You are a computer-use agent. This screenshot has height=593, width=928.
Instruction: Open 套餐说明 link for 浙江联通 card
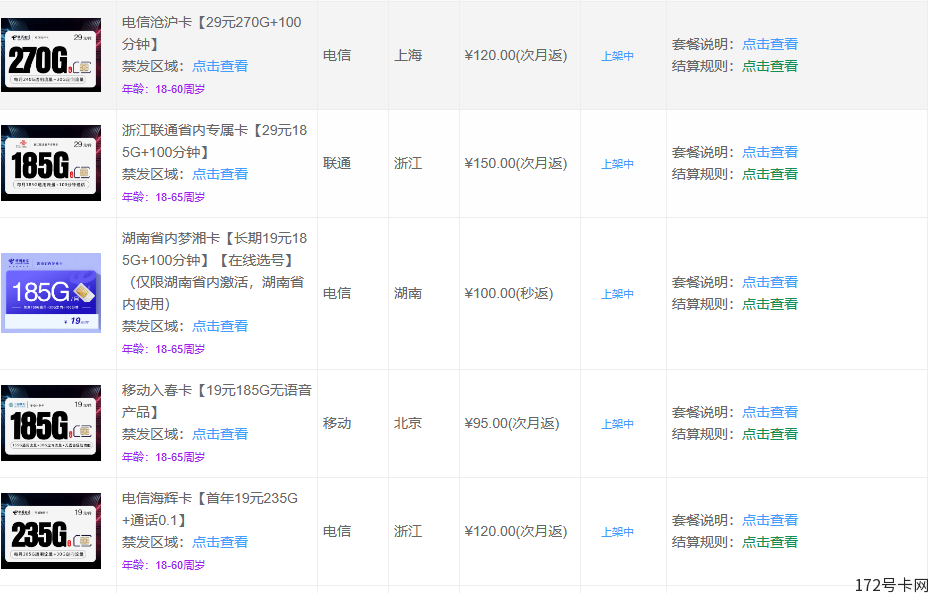click(770, 152)
